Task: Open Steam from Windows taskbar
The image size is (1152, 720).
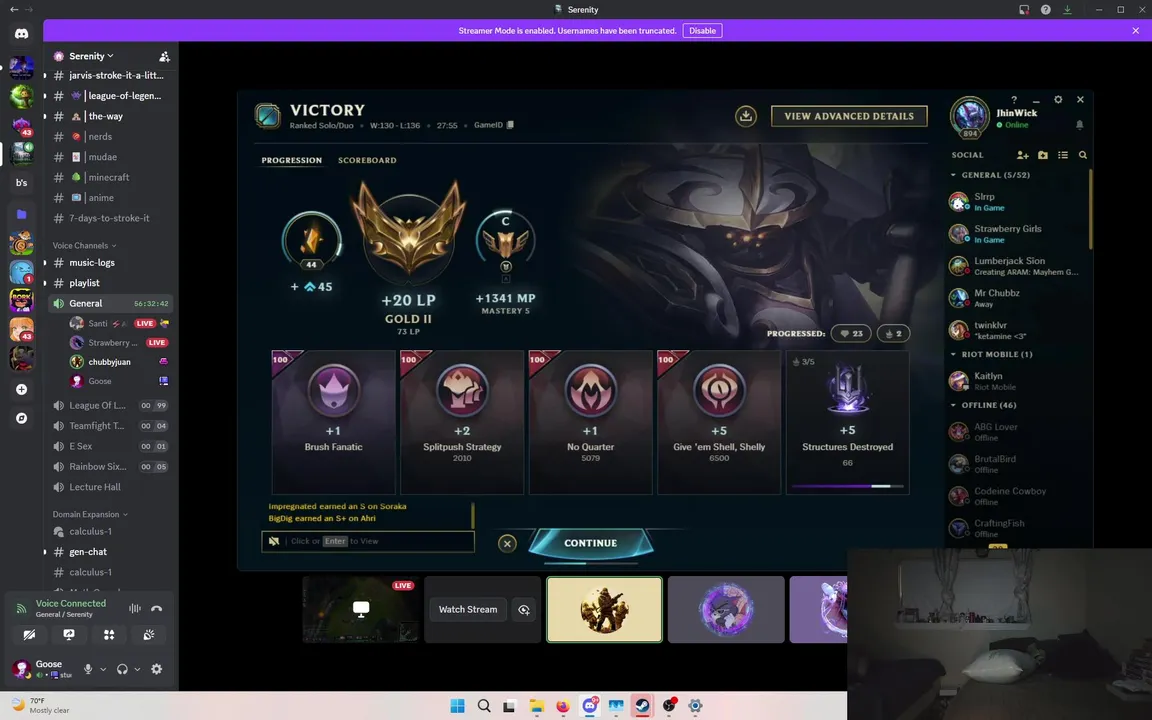Action: pyautogui.click(x=642, y=706)
